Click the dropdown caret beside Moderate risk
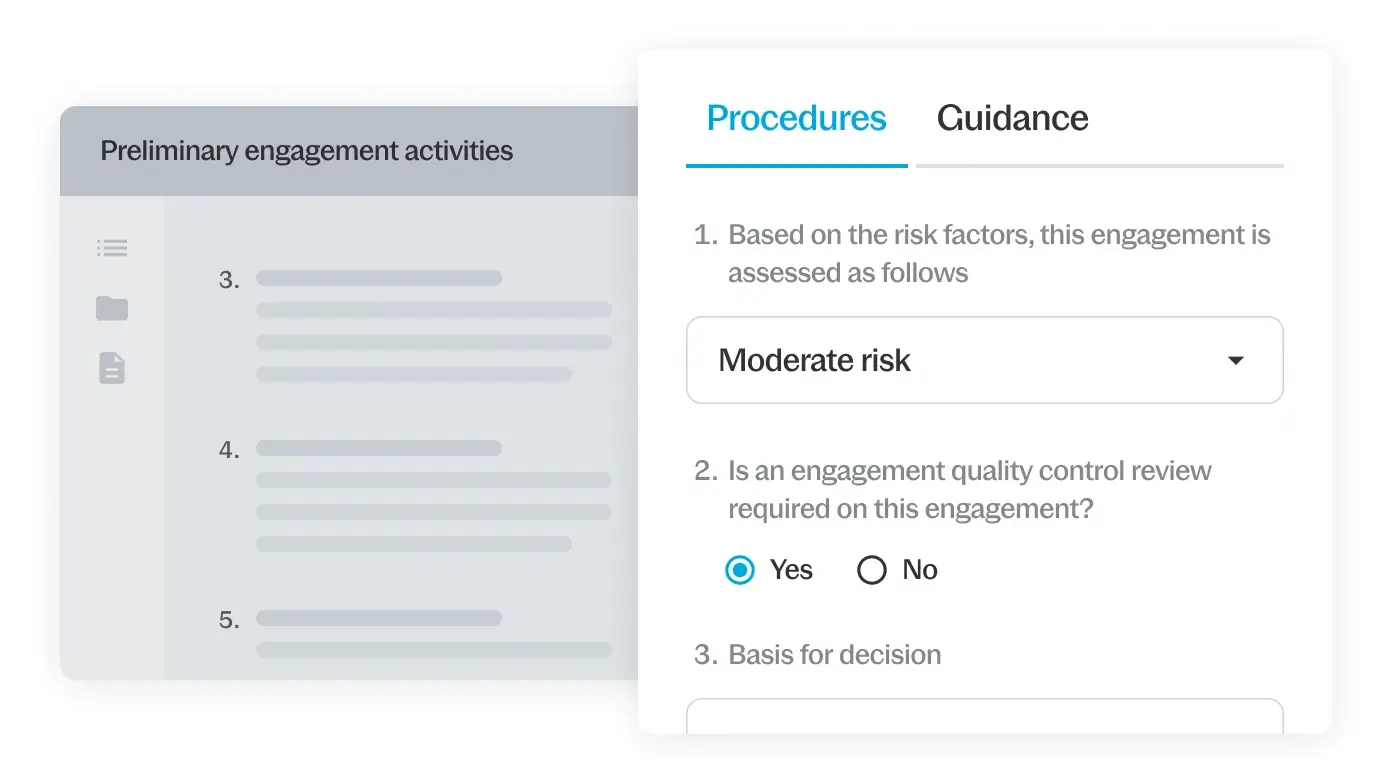 pos(1236,361)
